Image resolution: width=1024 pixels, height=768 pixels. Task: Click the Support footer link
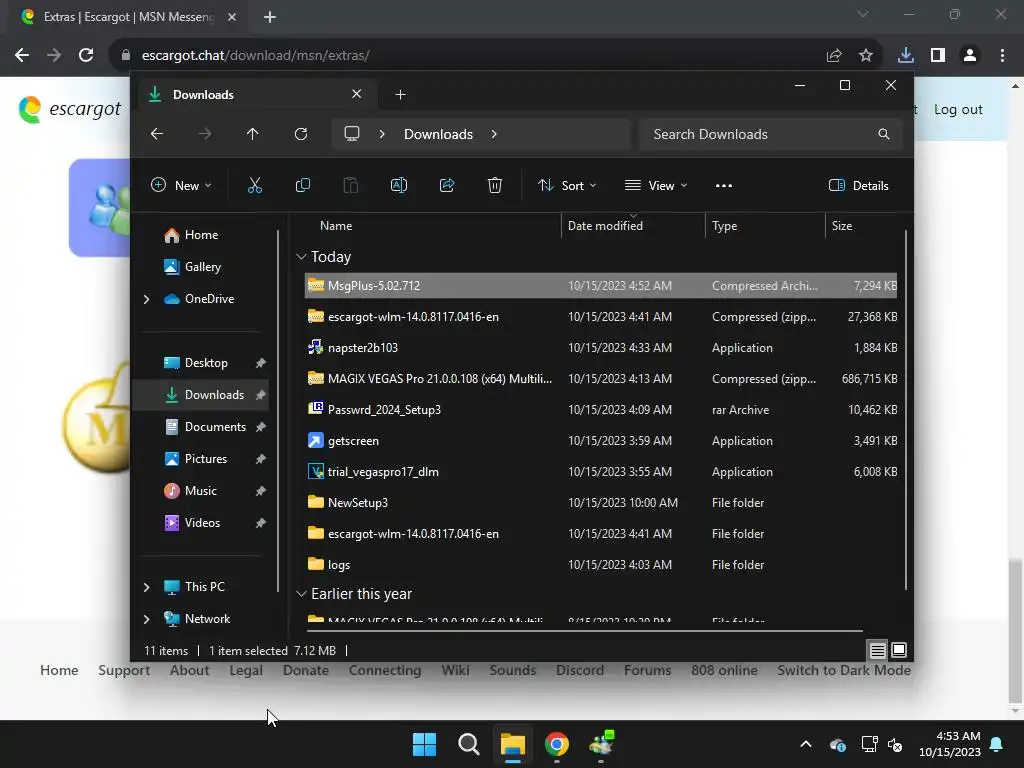(x=124, y=670)
